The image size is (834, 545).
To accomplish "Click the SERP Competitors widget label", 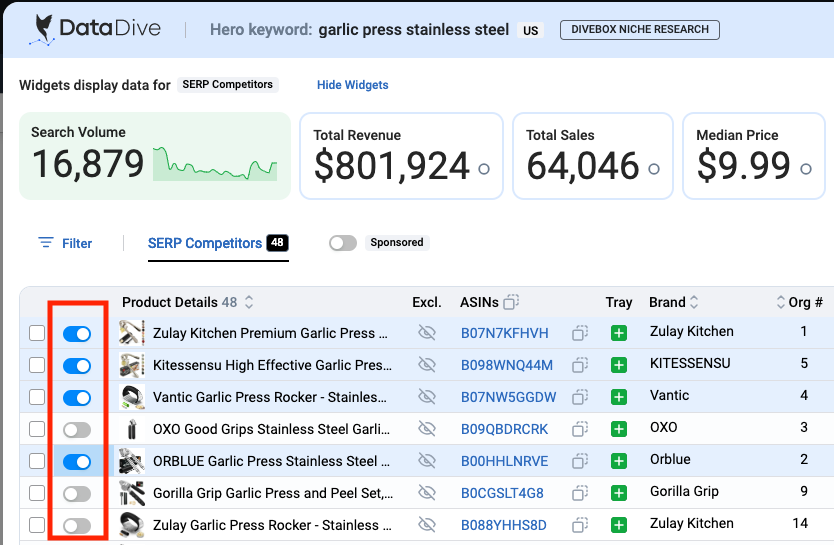I will (228, 85).
